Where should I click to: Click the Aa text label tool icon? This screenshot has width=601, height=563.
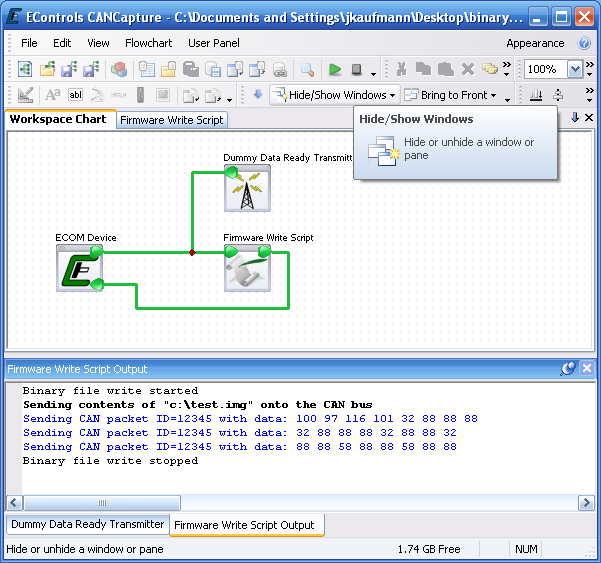[53, 95]
